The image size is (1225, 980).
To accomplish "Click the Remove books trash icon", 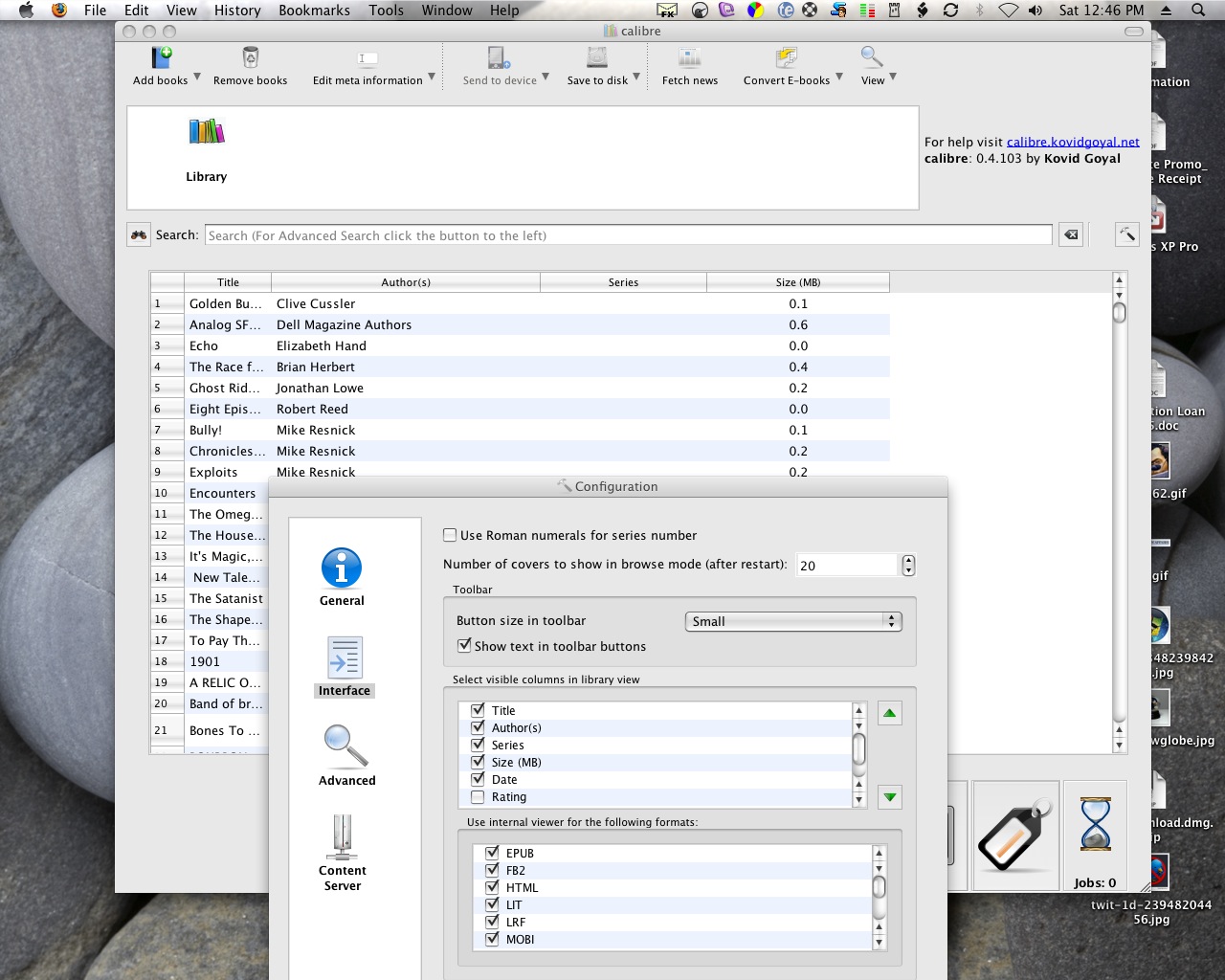I will click(x=250, y=58).
